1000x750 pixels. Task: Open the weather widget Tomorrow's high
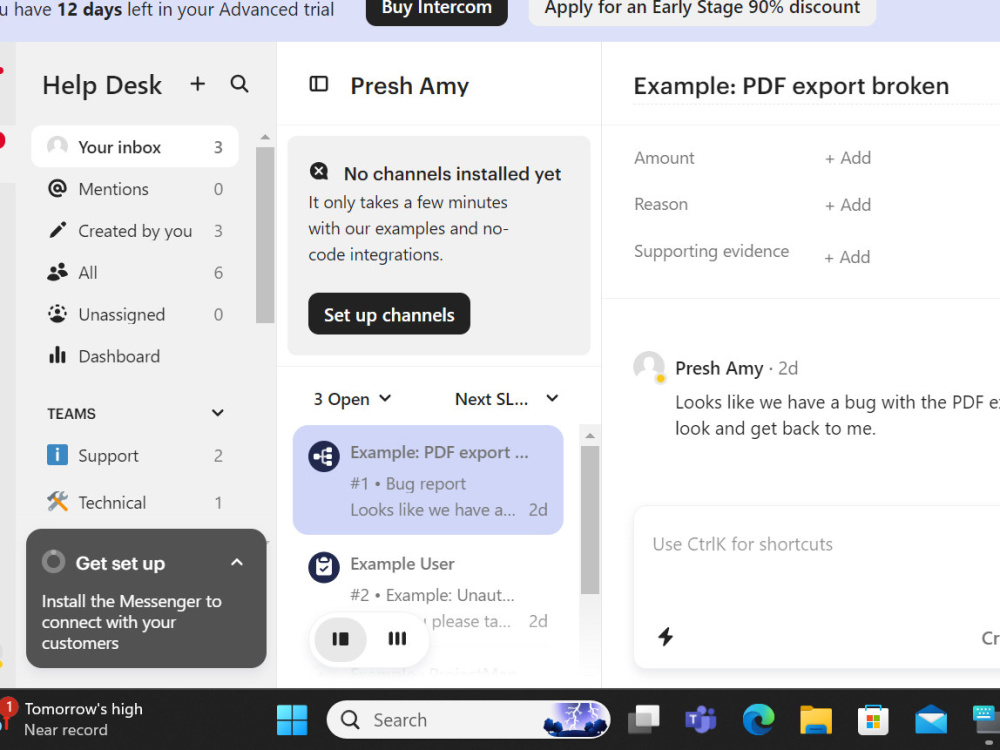pyautogui.click(x=73, y=719)
